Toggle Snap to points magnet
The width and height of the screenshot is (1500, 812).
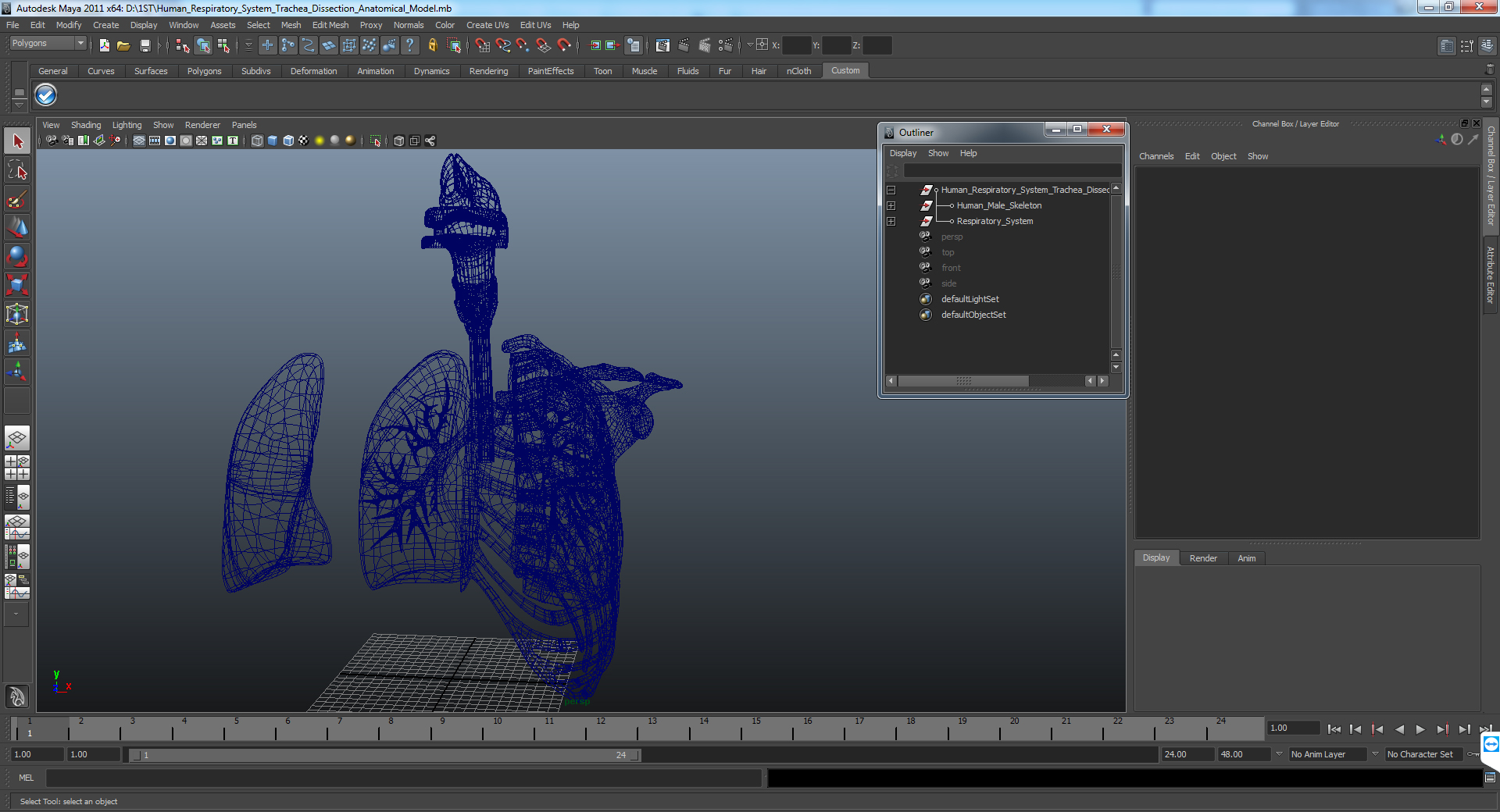[x=523, y=45]
